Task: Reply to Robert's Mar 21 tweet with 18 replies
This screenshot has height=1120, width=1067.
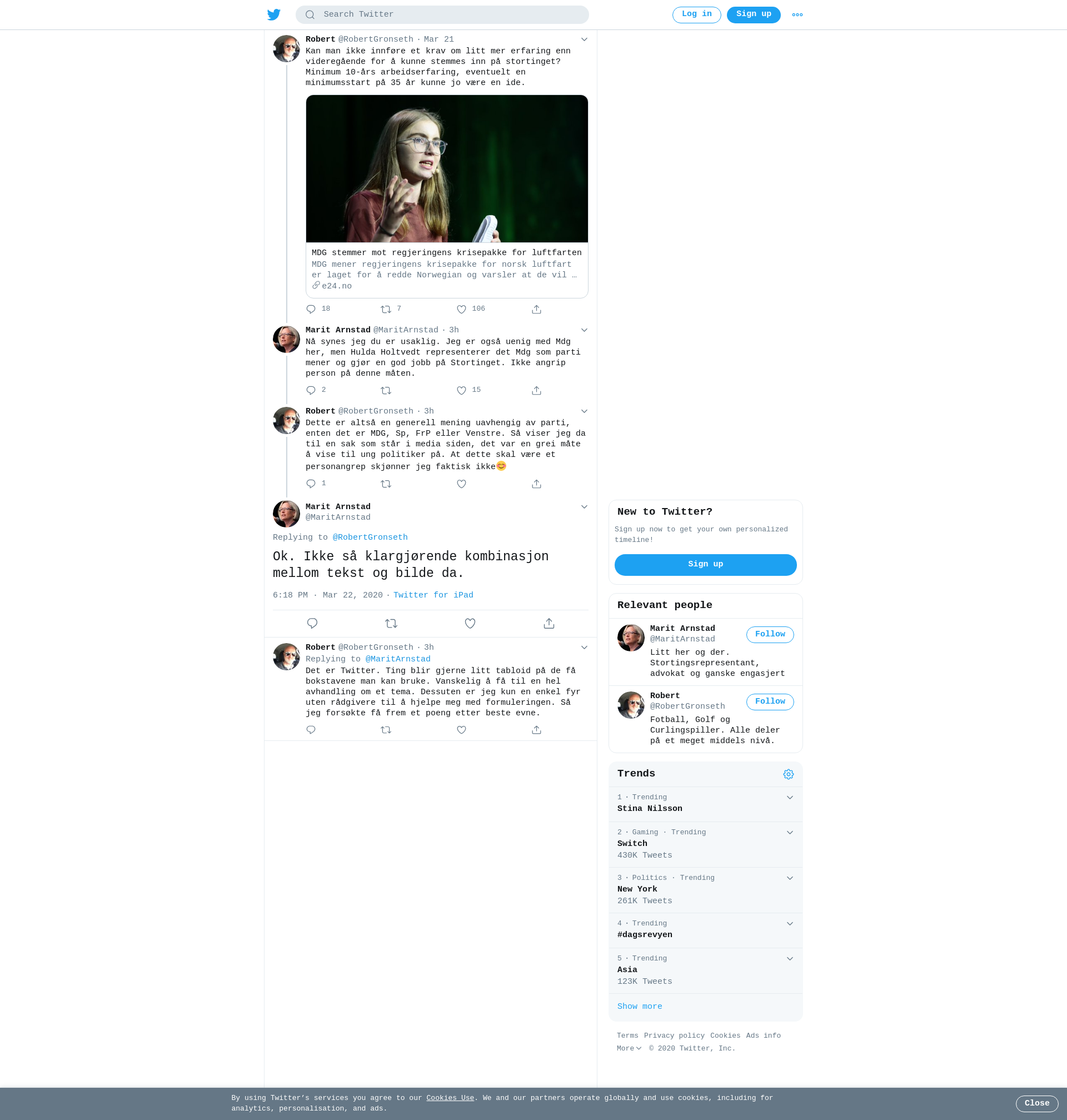Action: 311,310
